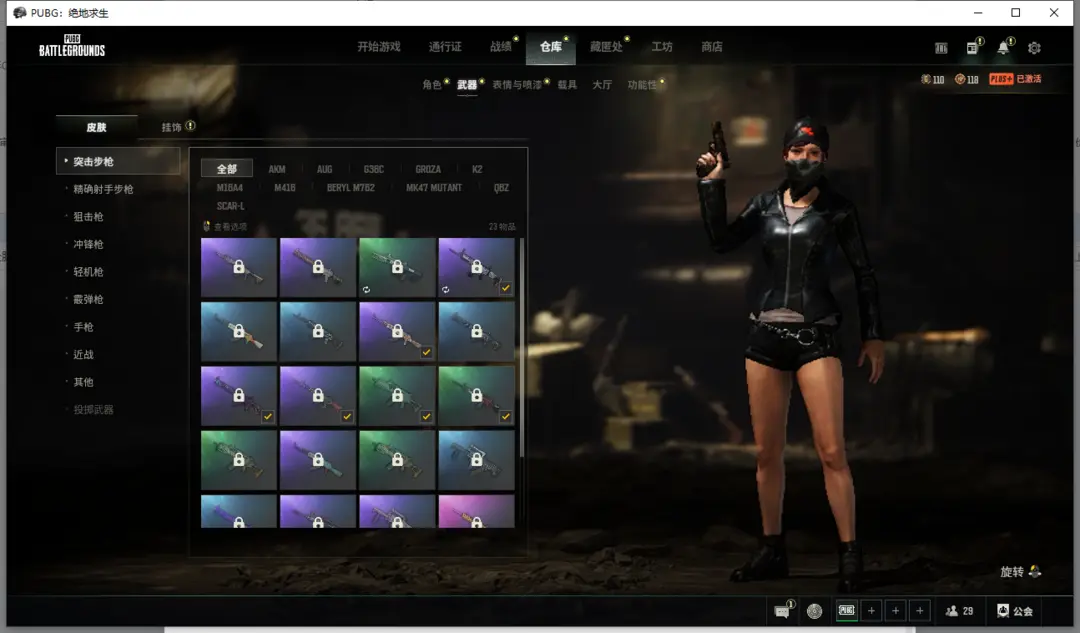1080x633 pixels.
Task: Switch to the 载具 vehicle sub-tab
Action: (567, 85)
